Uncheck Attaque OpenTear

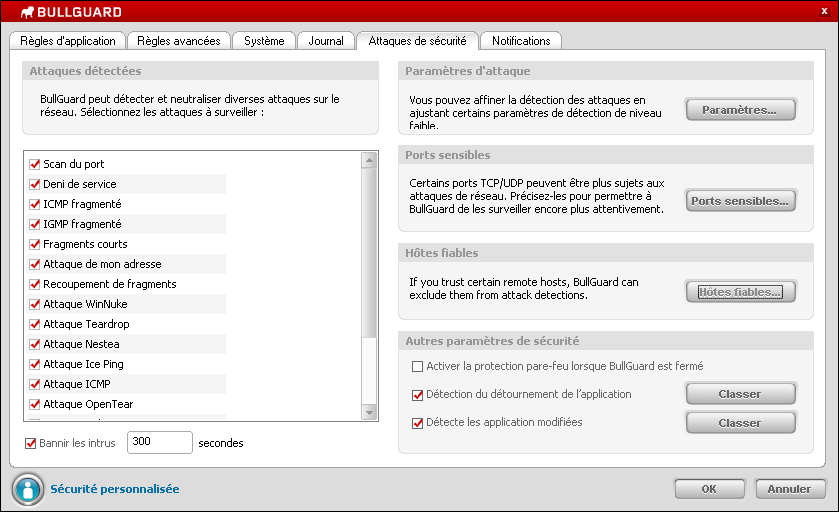click(35, 404)
